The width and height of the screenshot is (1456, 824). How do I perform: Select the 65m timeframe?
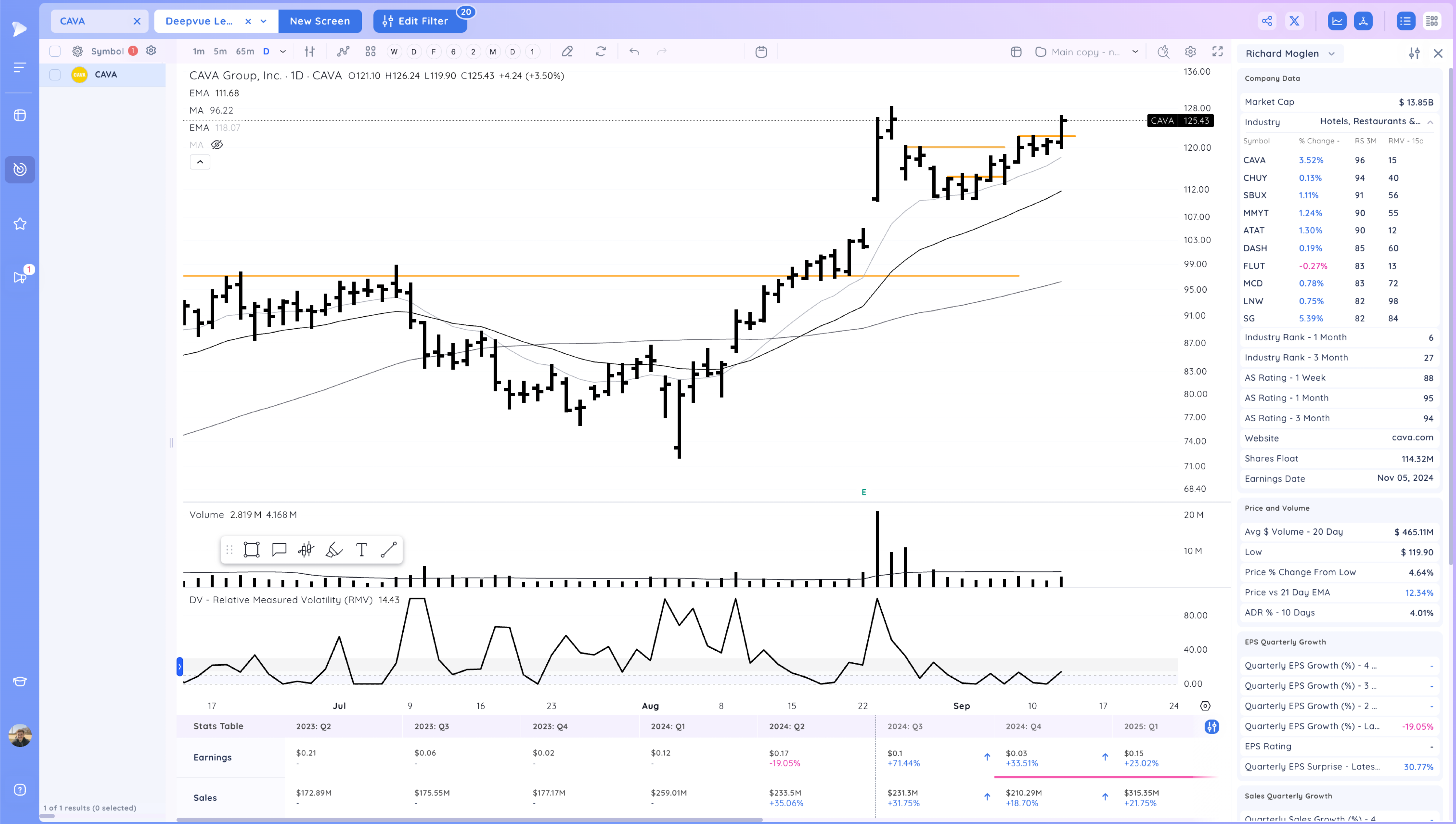245,52
